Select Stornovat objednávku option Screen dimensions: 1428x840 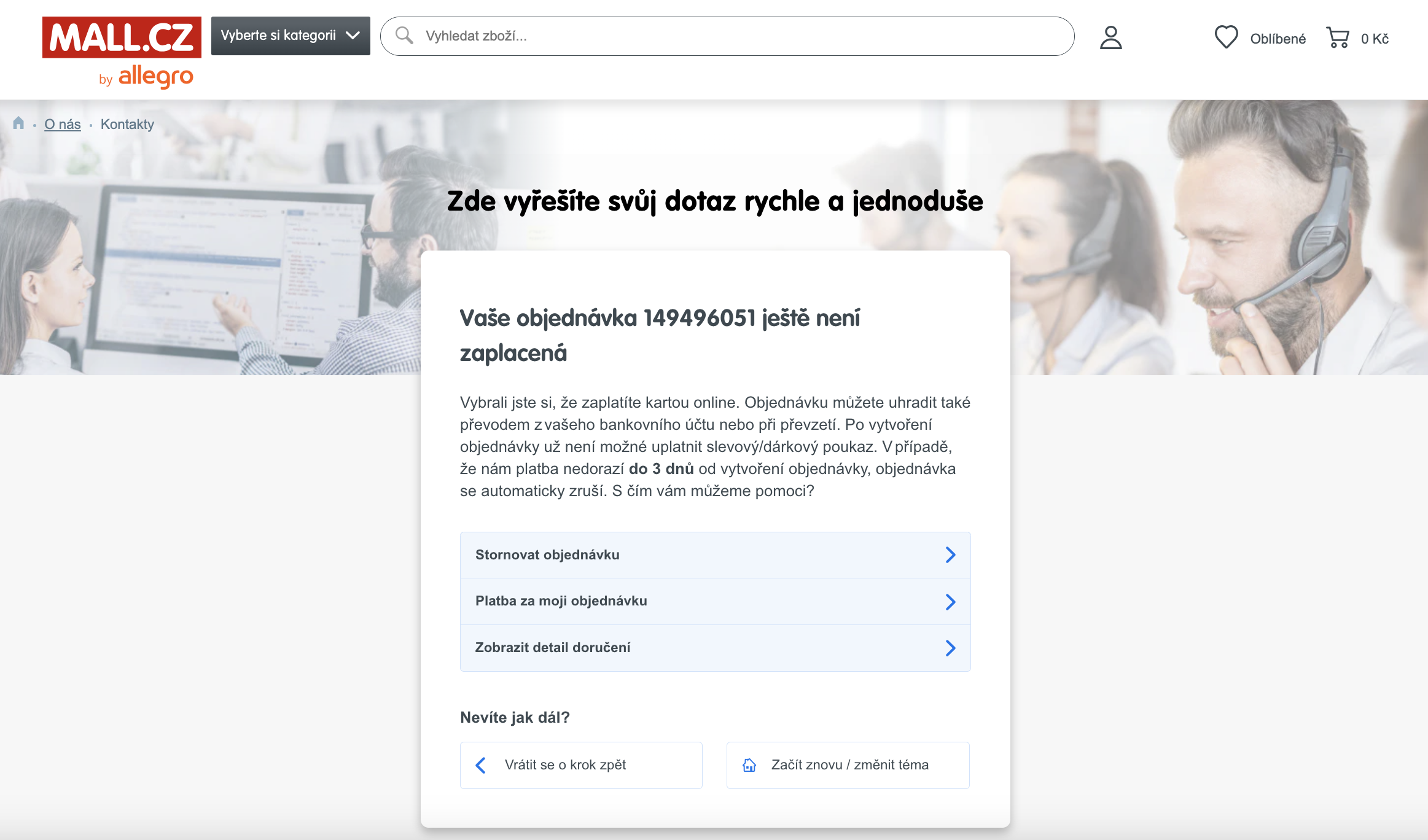point(547,555)
